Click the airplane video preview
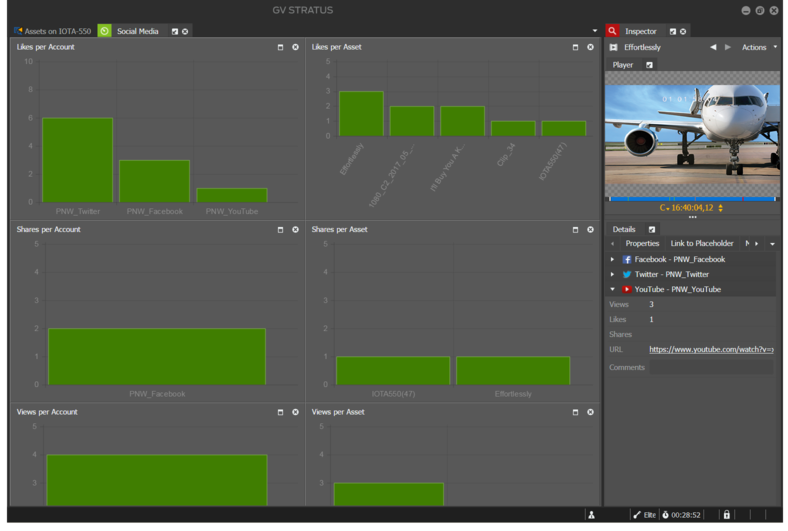 (692, 134)
